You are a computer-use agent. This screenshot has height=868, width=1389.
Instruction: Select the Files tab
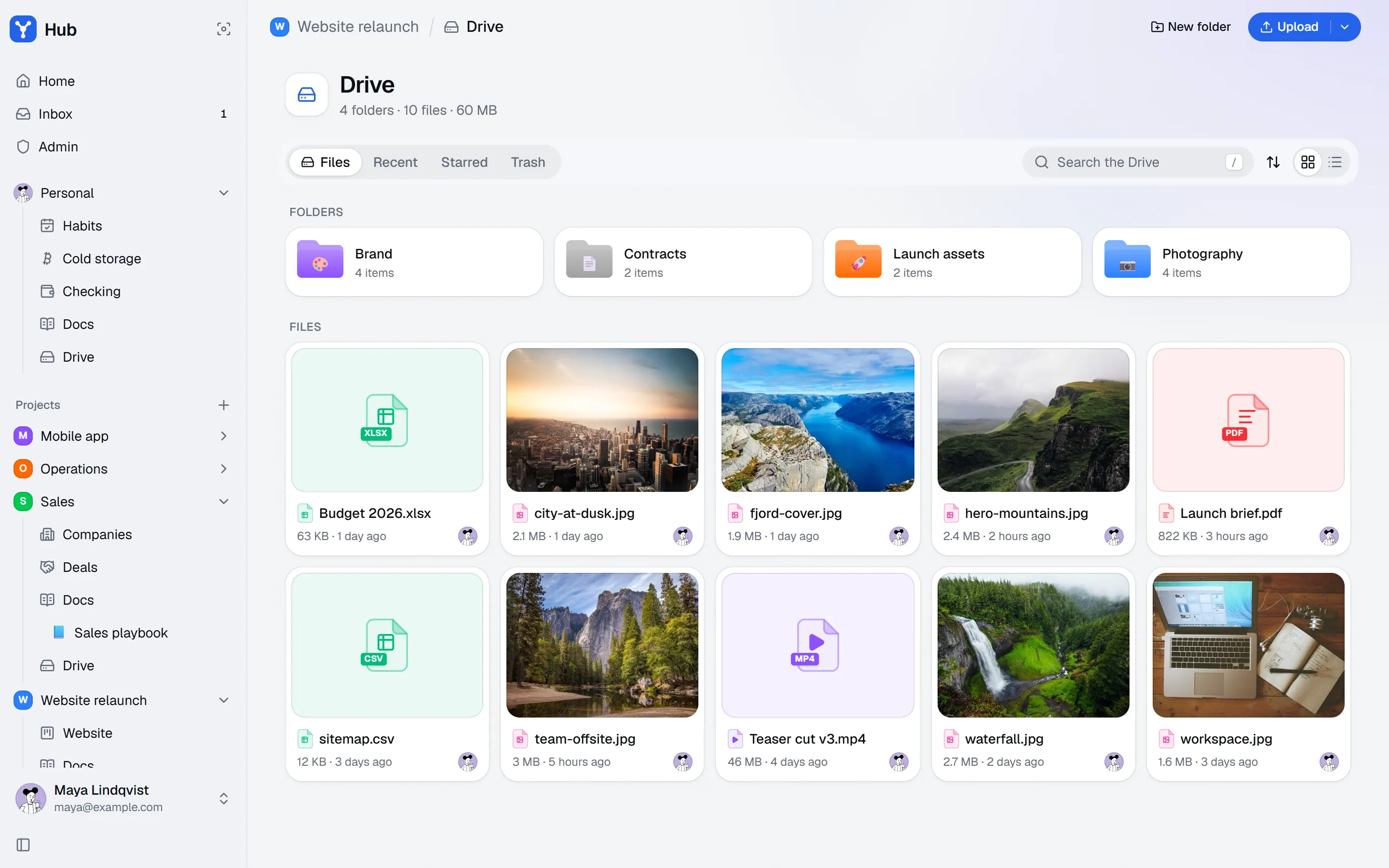click(x=325, y=163)
